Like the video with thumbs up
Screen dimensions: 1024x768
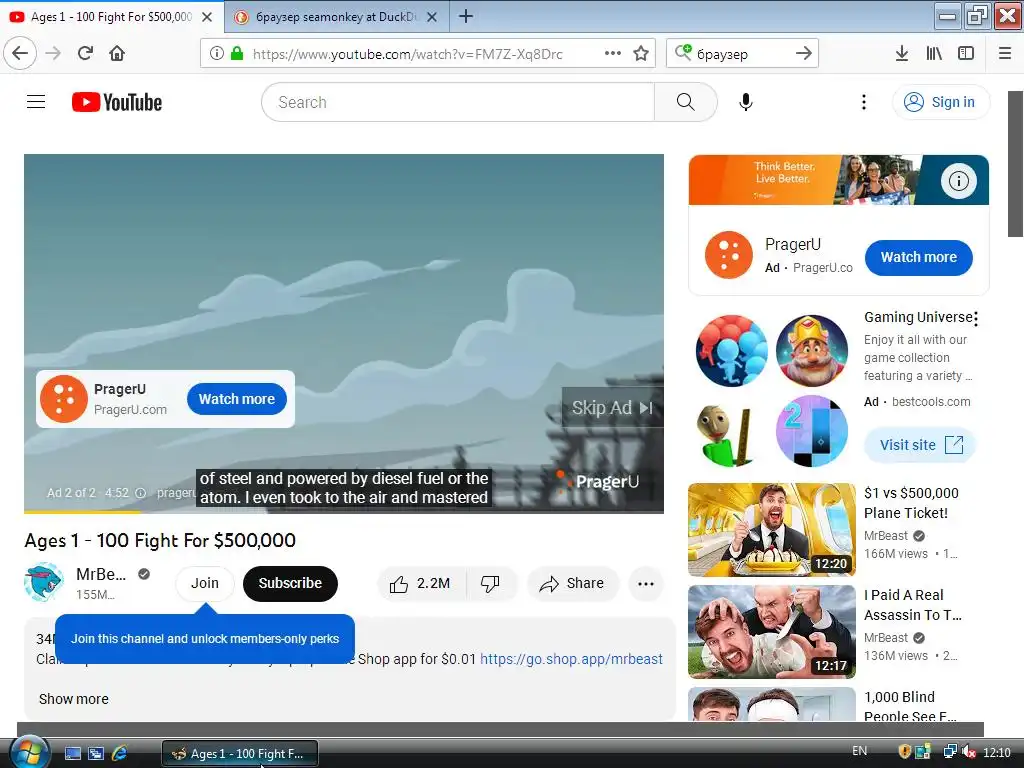[421, 583]
